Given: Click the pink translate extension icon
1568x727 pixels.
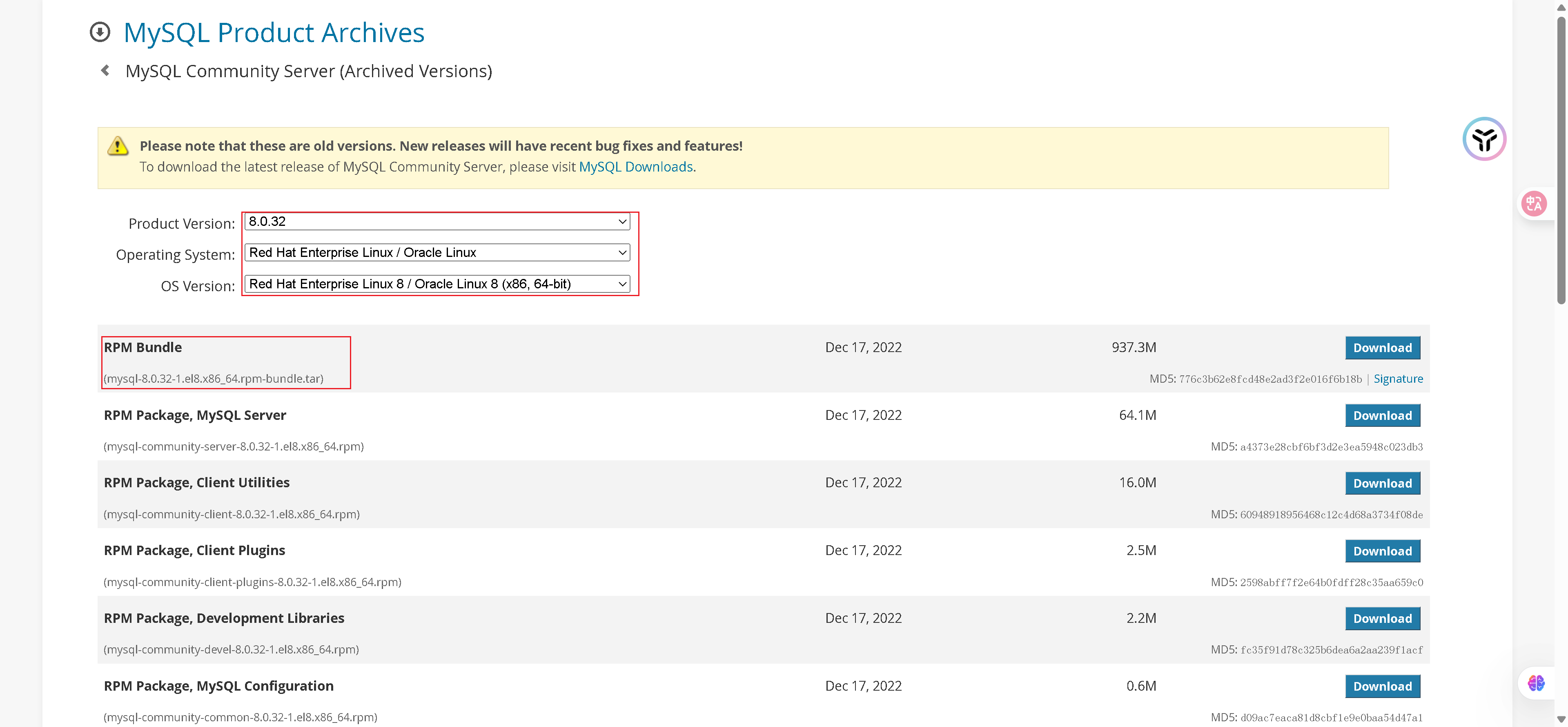Looking at the screenshot, I should click(x=1533, y=203).
